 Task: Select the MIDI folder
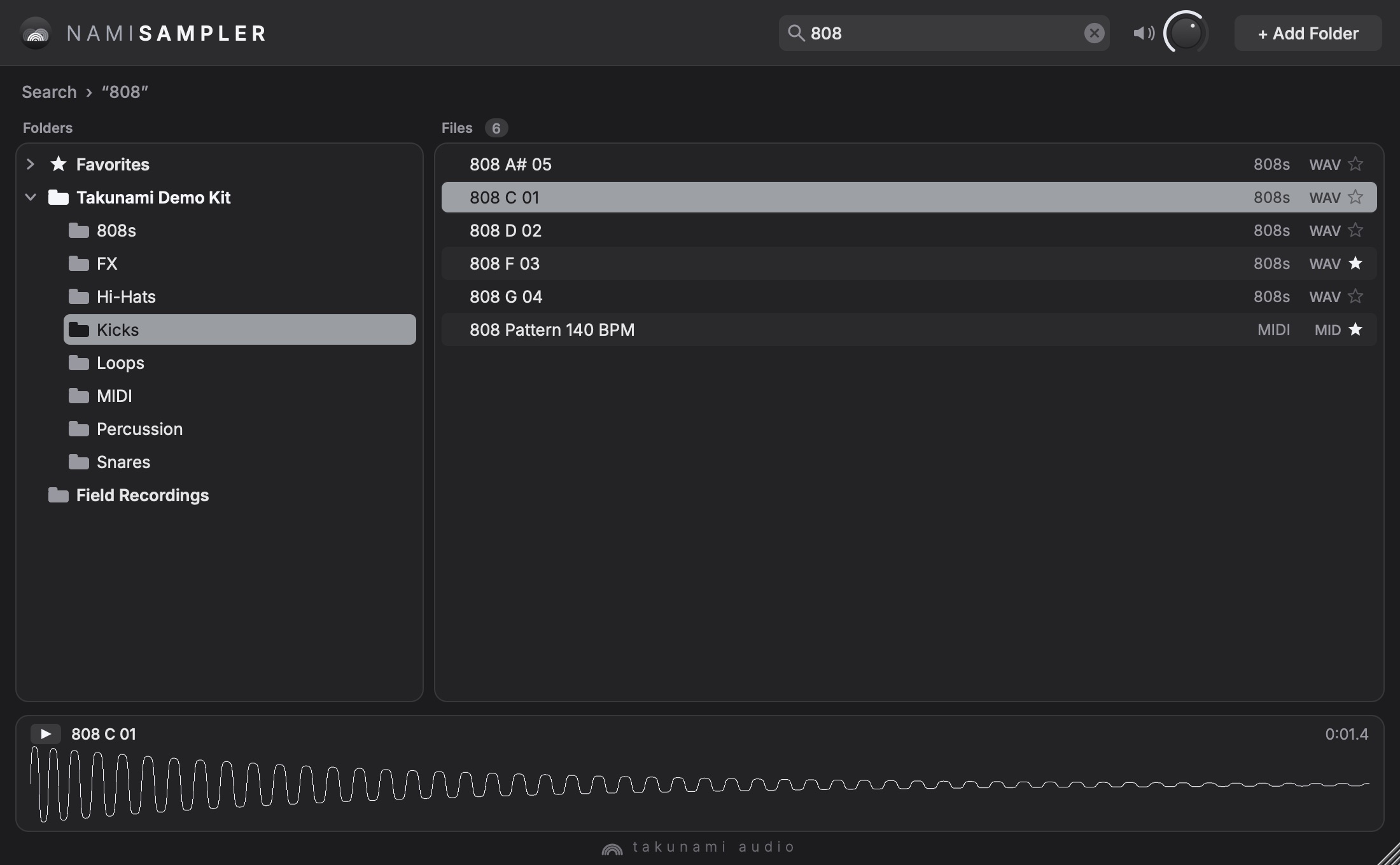(x=240, y=396)
